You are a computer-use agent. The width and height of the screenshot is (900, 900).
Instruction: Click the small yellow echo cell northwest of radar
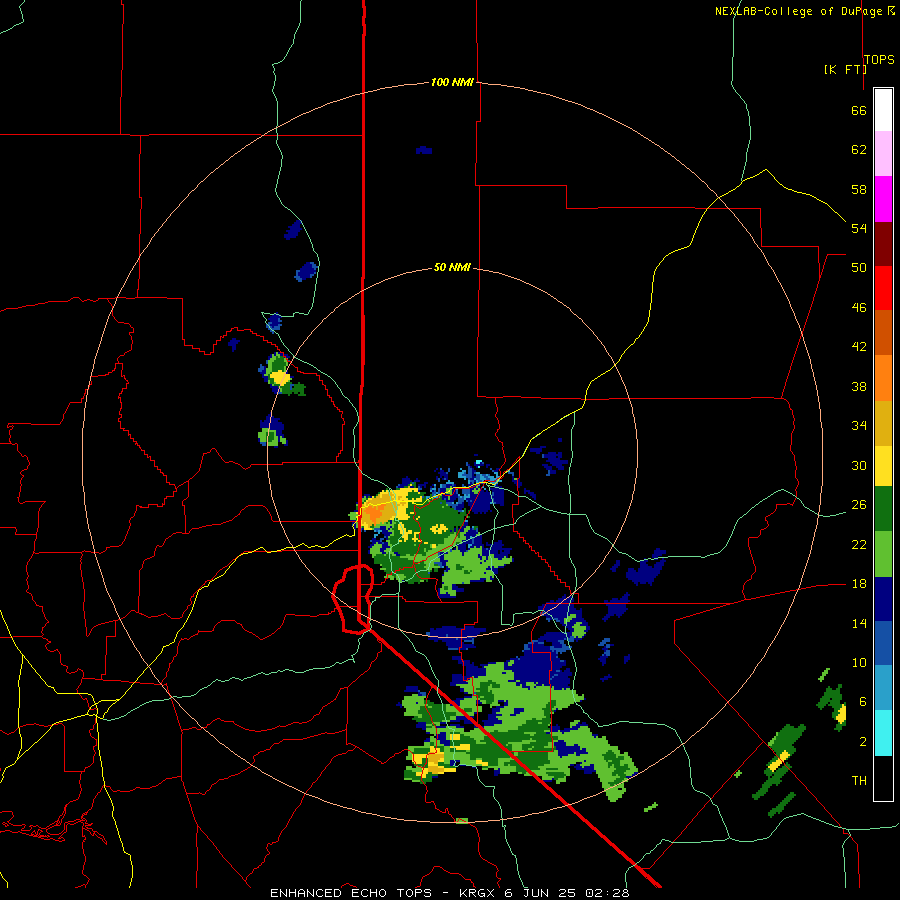click(x=280, y=378)
